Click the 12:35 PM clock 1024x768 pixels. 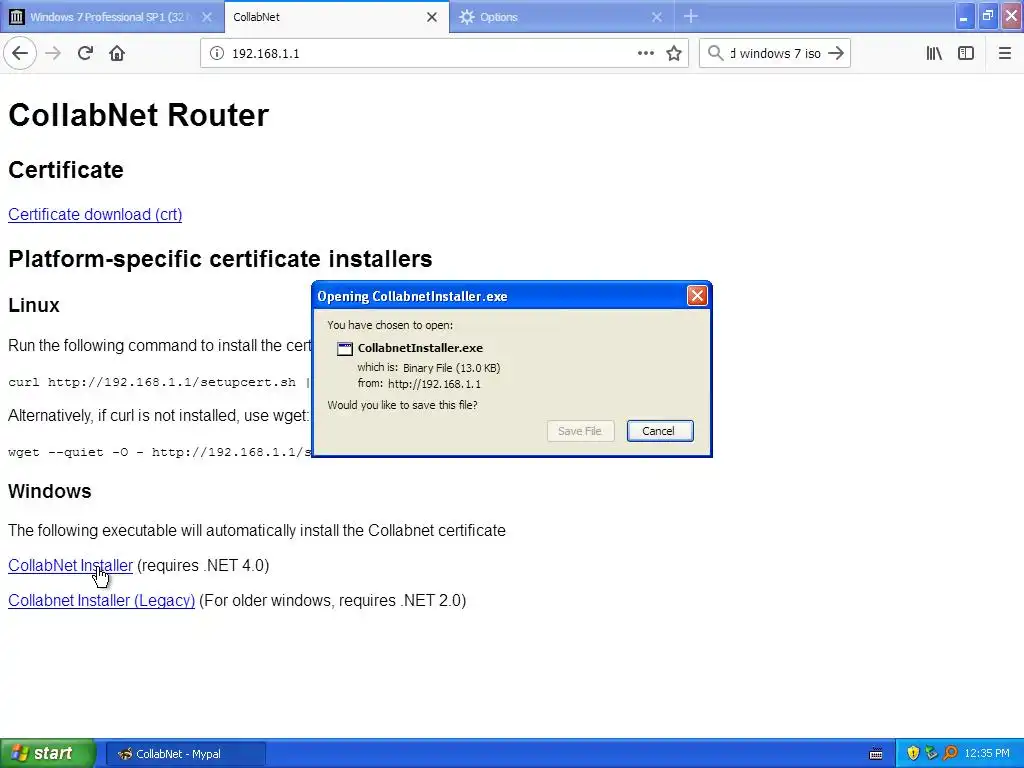(x=987, y=754)
